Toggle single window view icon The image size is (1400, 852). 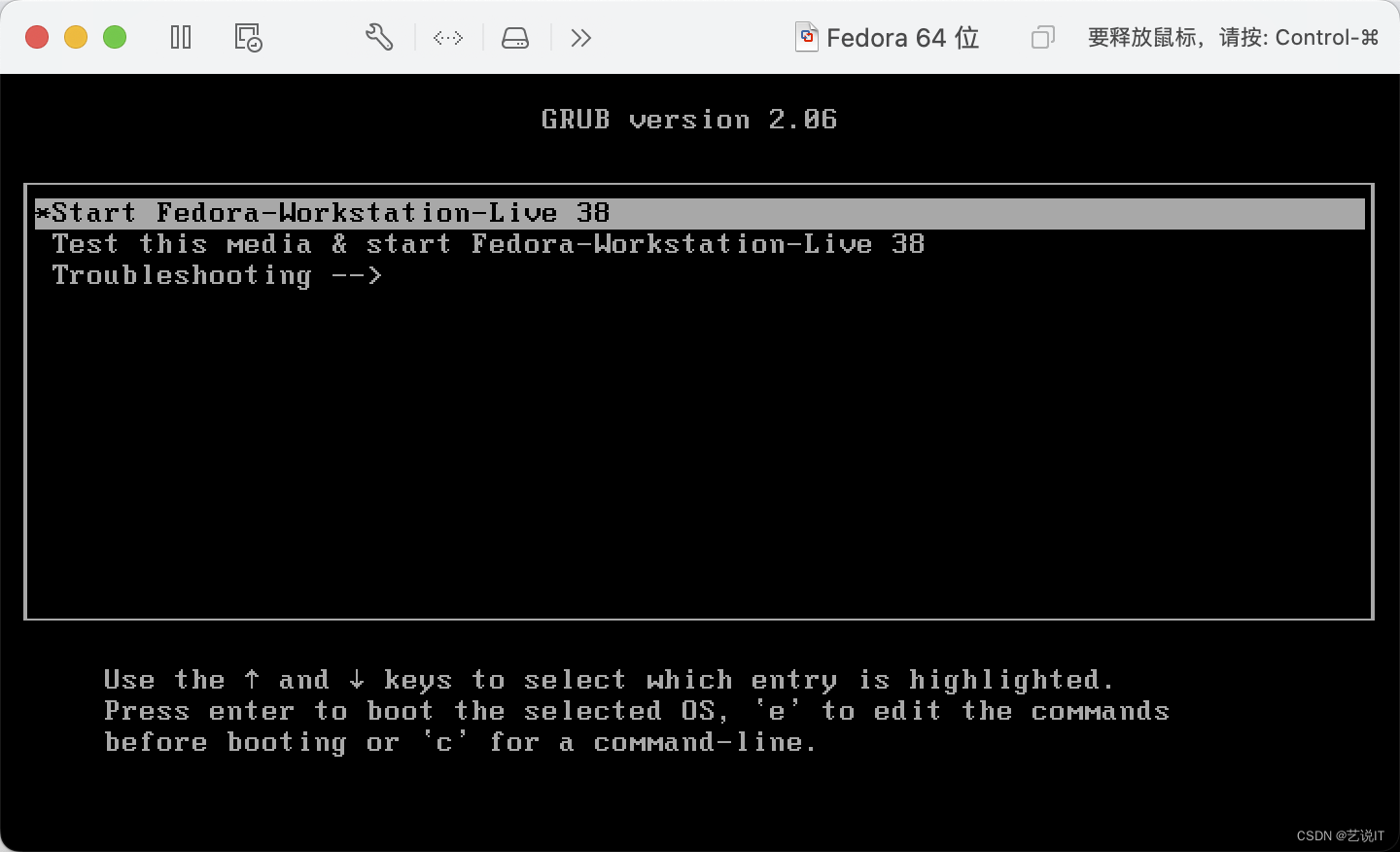1042,38
